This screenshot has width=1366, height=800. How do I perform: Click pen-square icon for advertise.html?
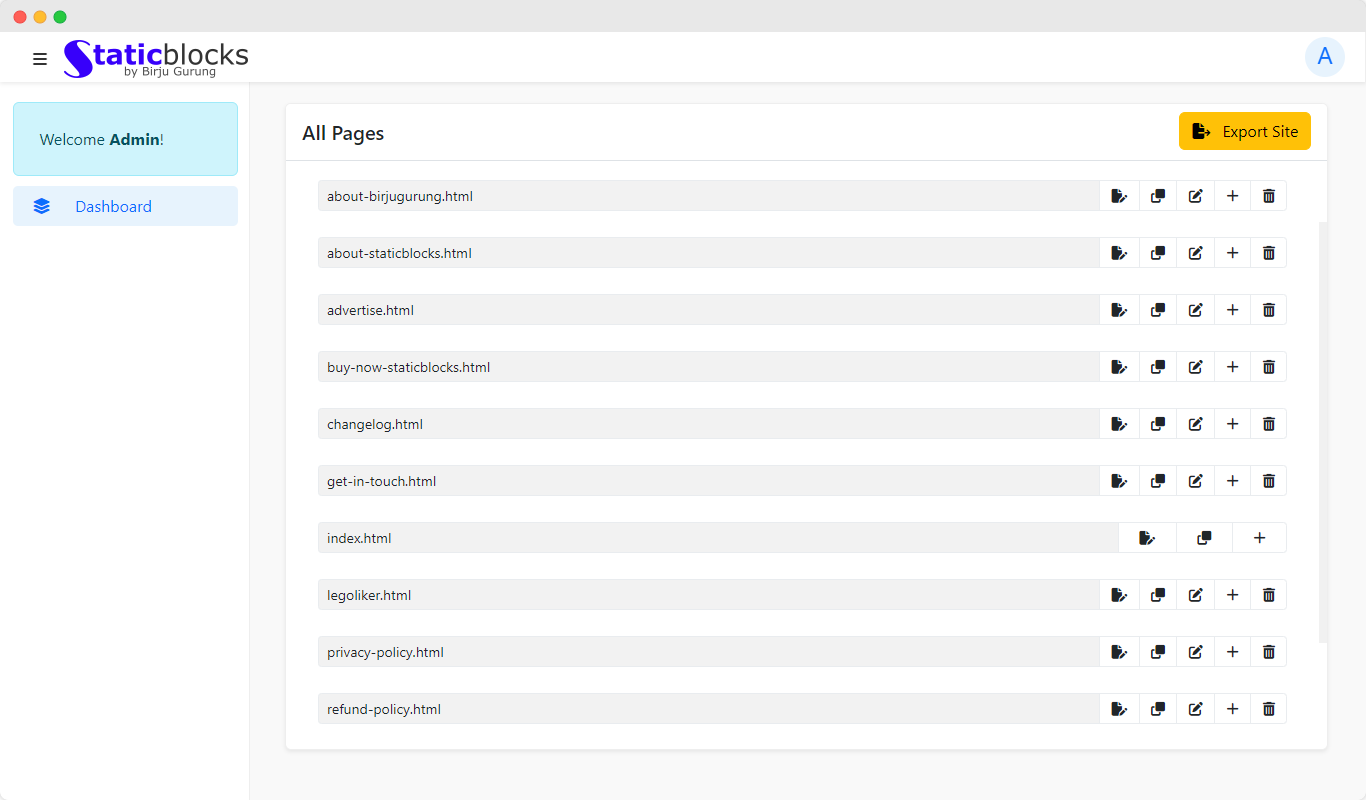pos(1195,310)
